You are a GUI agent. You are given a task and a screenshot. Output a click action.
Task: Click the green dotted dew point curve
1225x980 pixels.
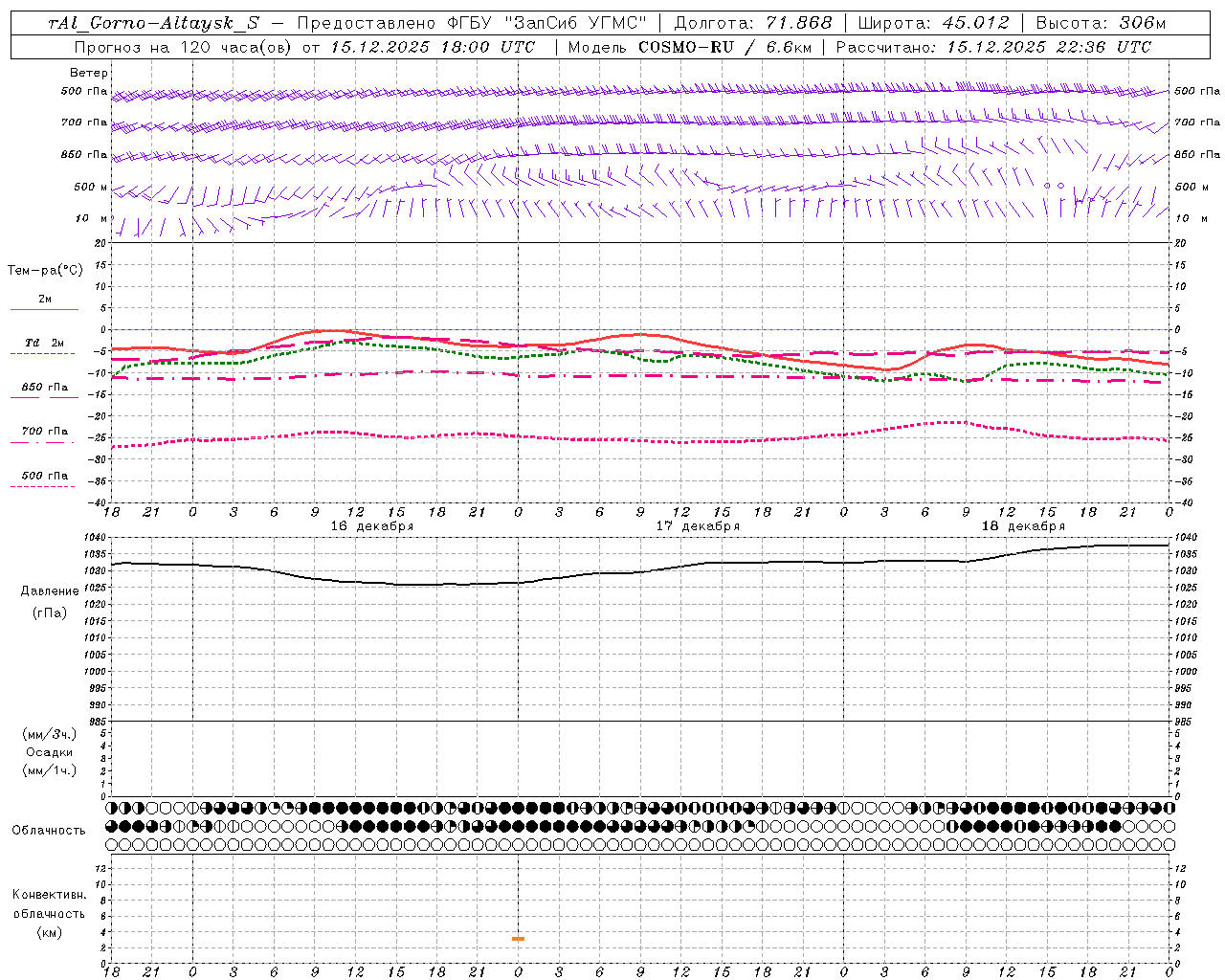tap(641, 357)
